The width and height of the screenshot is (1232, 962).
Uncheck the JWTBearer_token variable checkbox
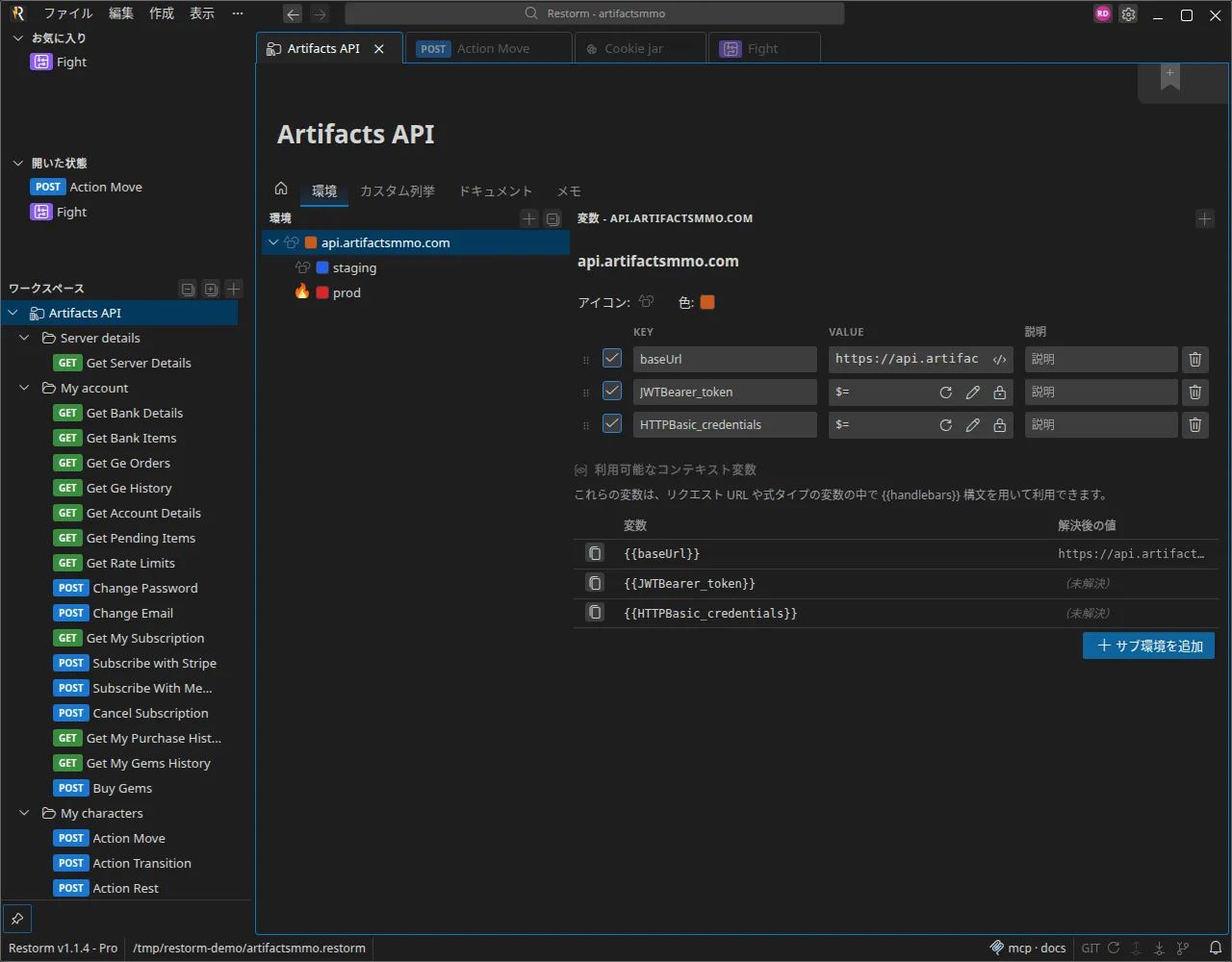[612, 391]
